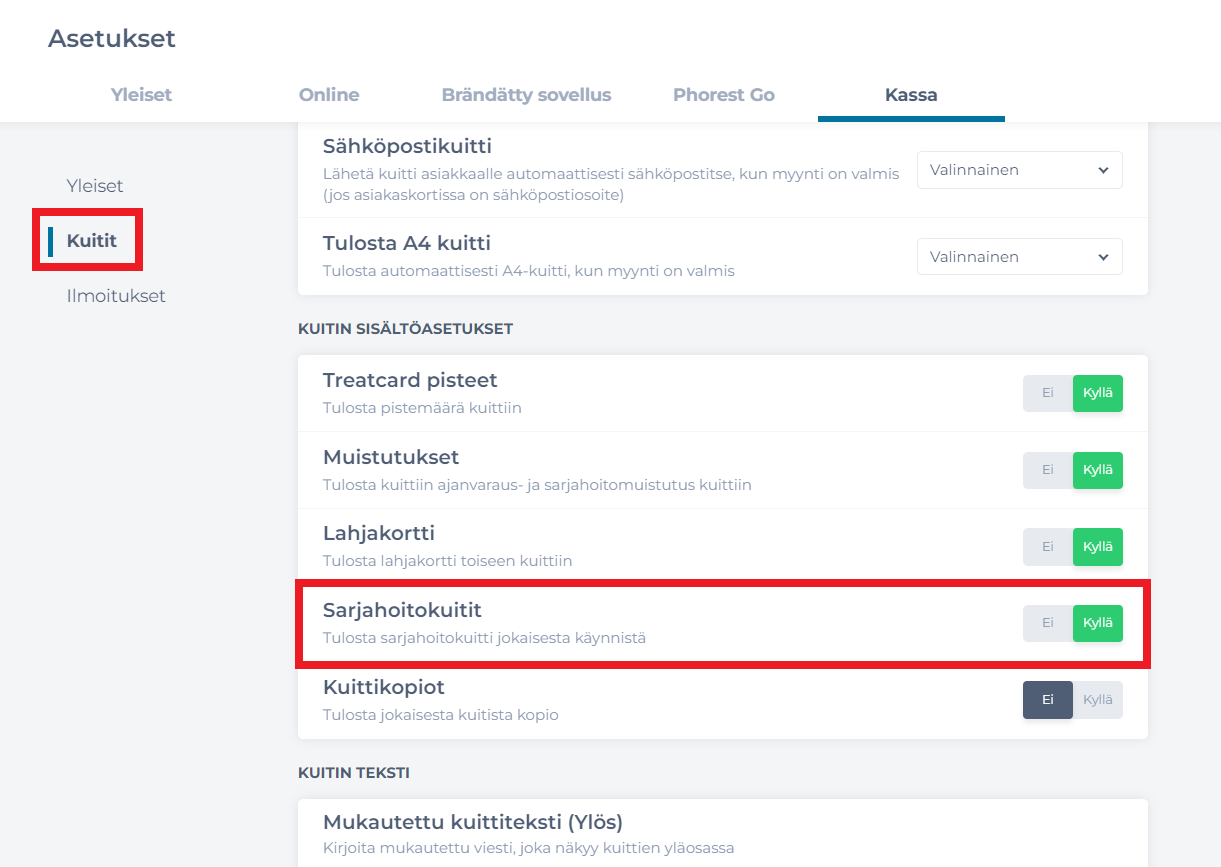
Task: Click the Kyllä button for Treatcard pisteet
Action: [x=1098, y=393]
